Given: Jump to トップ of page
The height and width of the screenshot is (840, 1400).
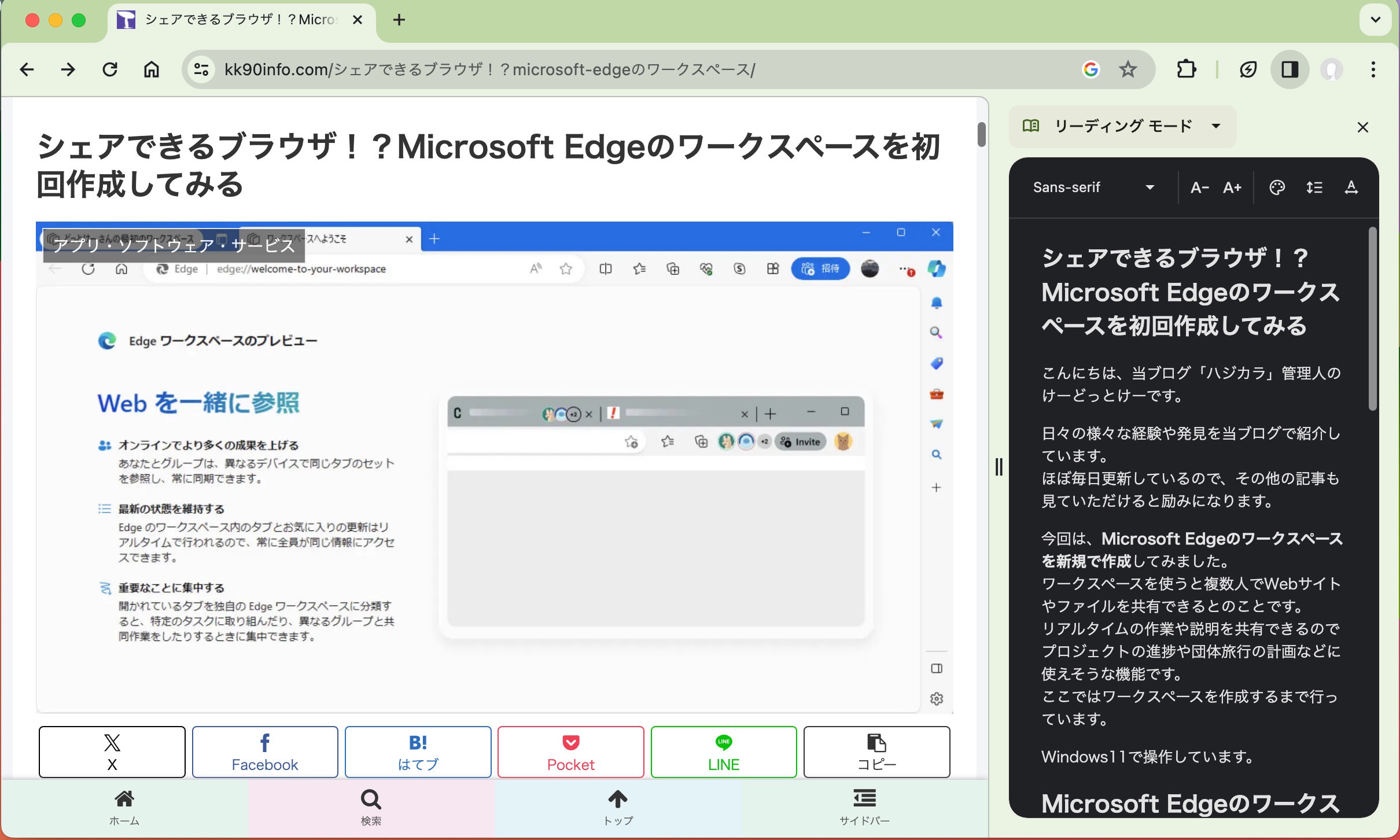Looking at the screenshot, I should [618, 808].
